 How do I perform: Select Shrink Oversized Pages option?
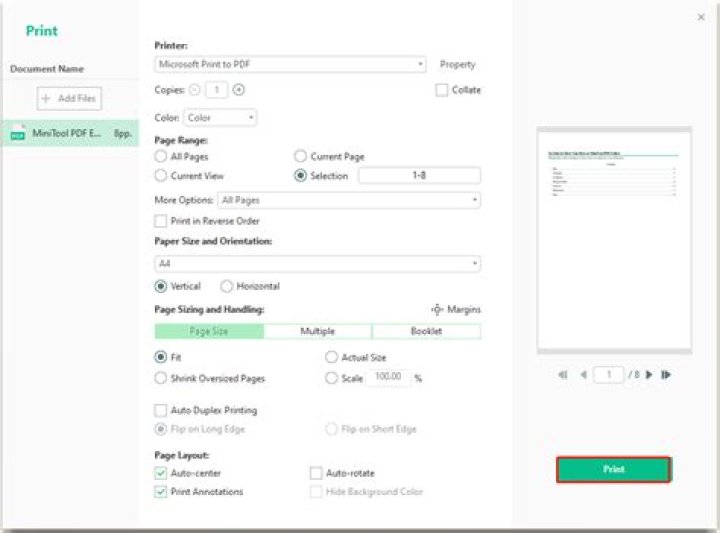160,379
